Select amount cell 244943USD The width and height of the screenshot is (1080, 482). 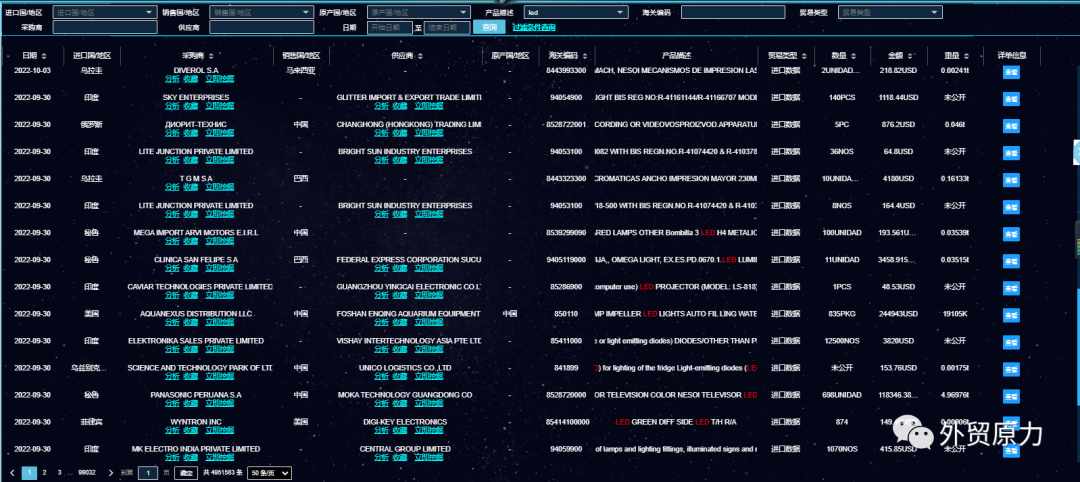point(898,314)
